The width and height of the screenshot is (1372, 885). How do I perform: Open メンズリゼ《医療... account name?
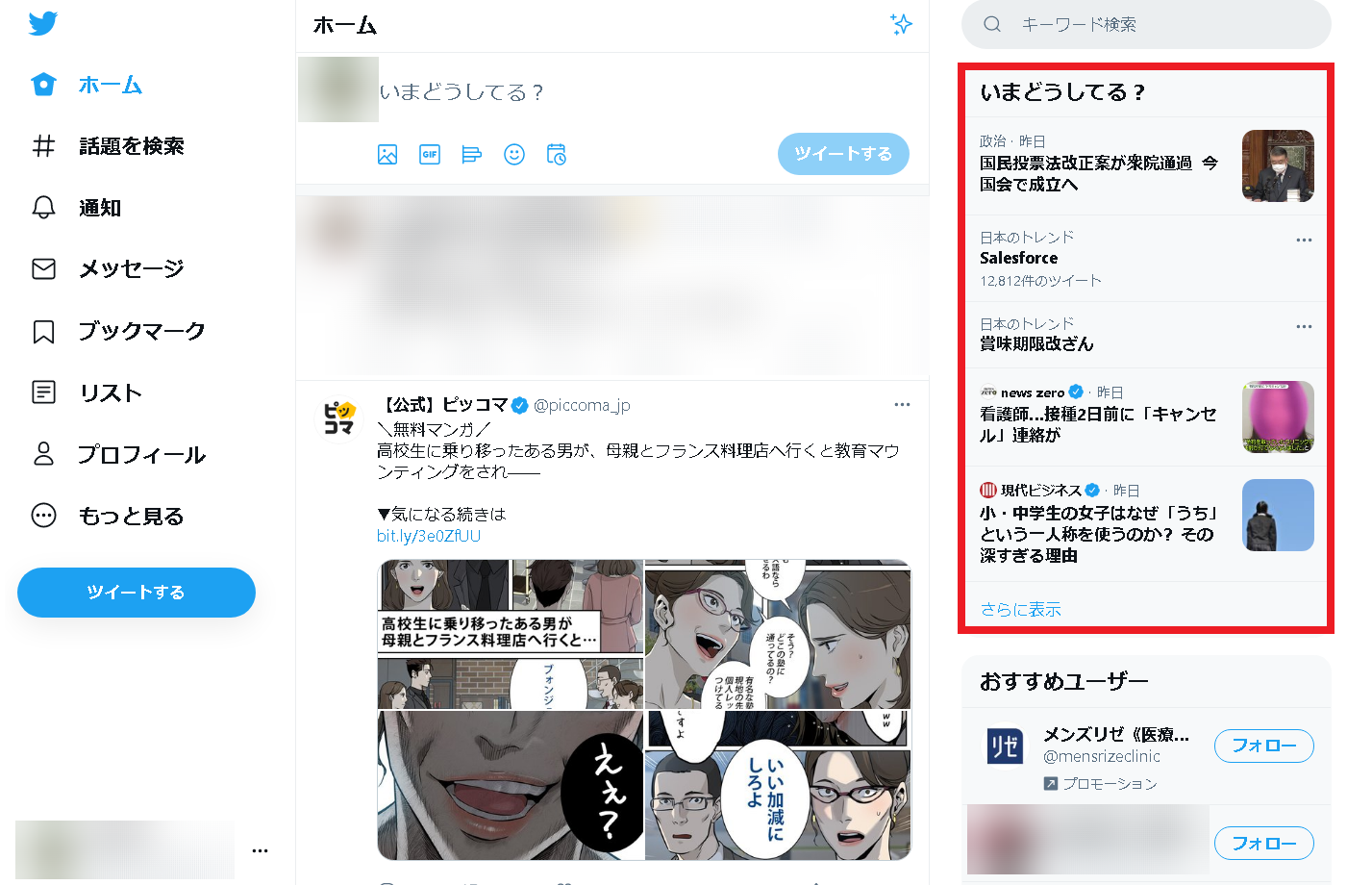(1117, 735)
